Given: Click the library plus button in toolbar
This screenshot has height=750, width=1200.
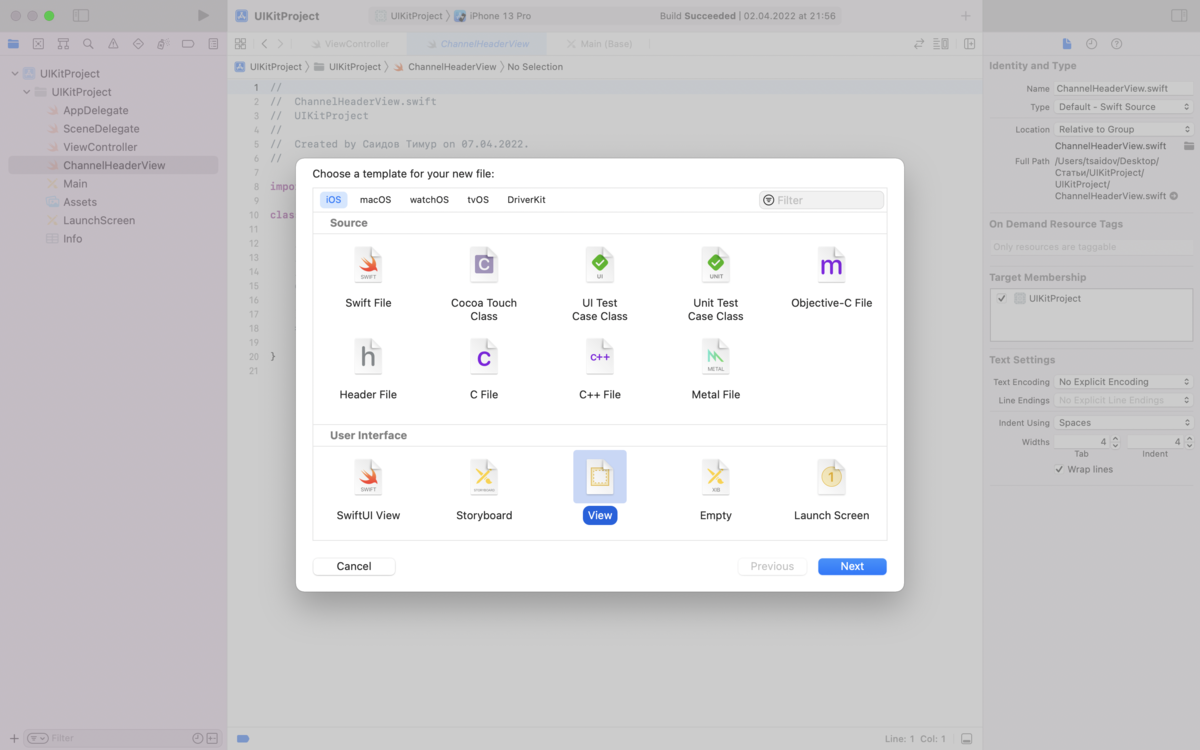Looking at the screenshot, I should [x=965, y=16].
